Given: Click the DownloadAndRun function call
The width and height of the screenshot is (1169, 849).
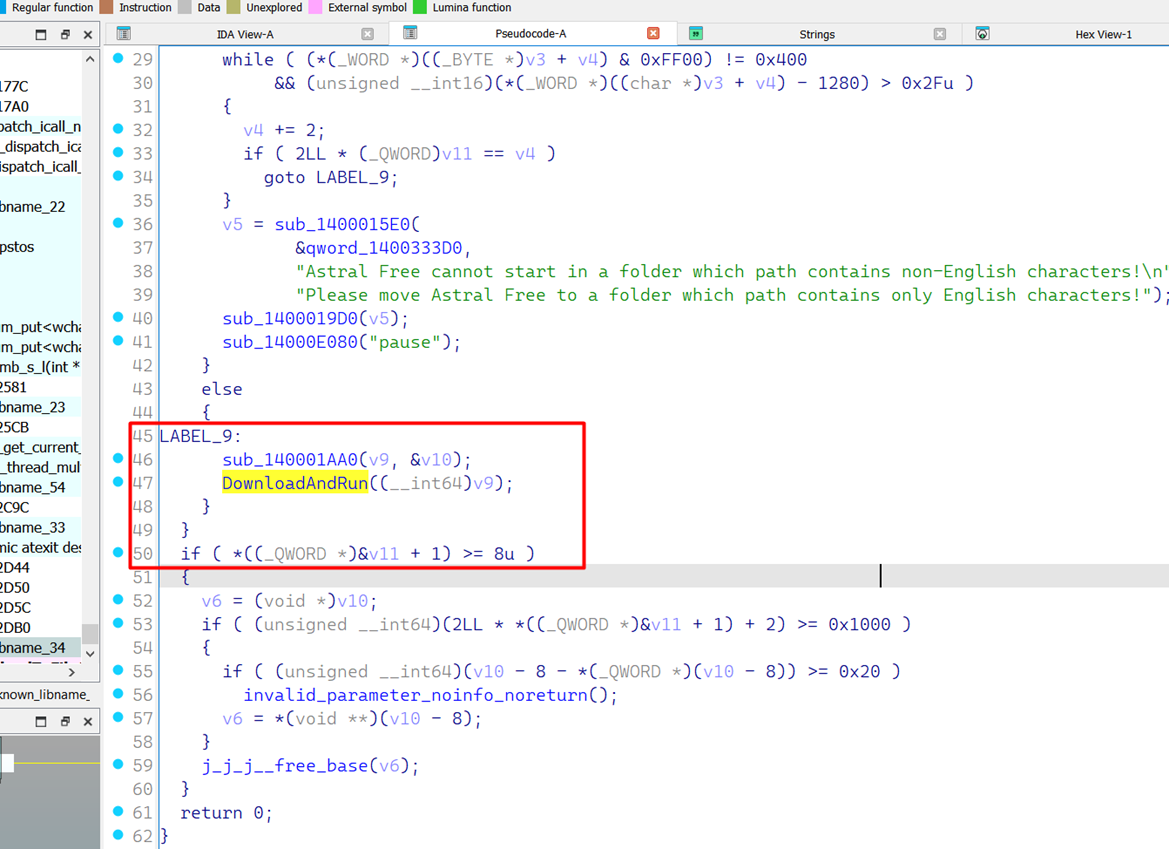Looking at the screenshot, I should coord(294,483).
